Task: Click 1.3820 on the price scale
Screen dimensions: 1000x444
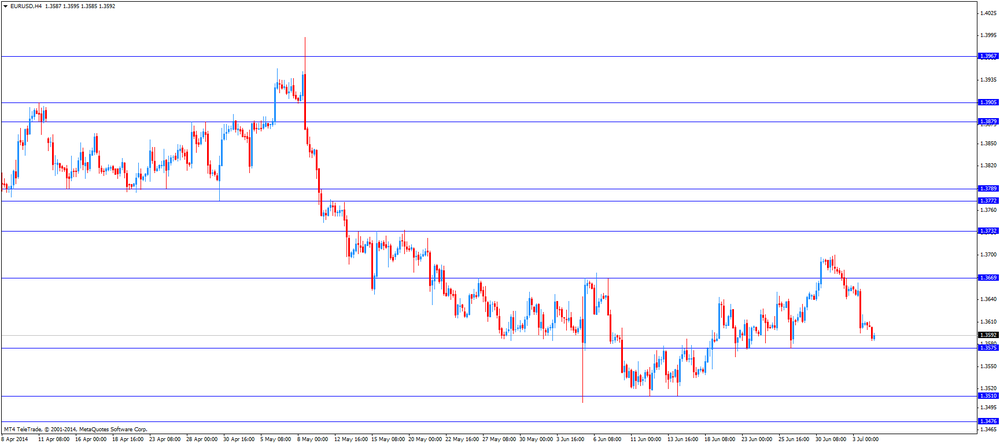Action: tap(987, 165)
